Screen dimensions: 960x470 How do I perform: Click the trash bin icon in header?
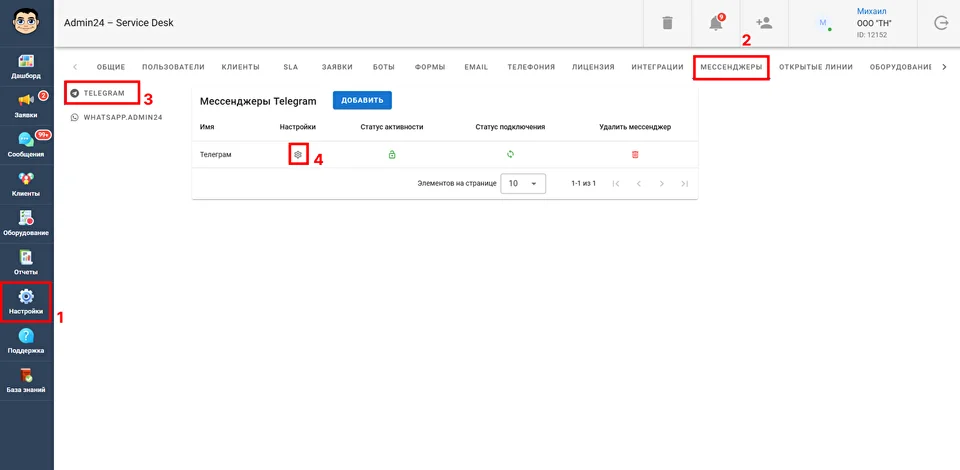[x=667, y=23]
